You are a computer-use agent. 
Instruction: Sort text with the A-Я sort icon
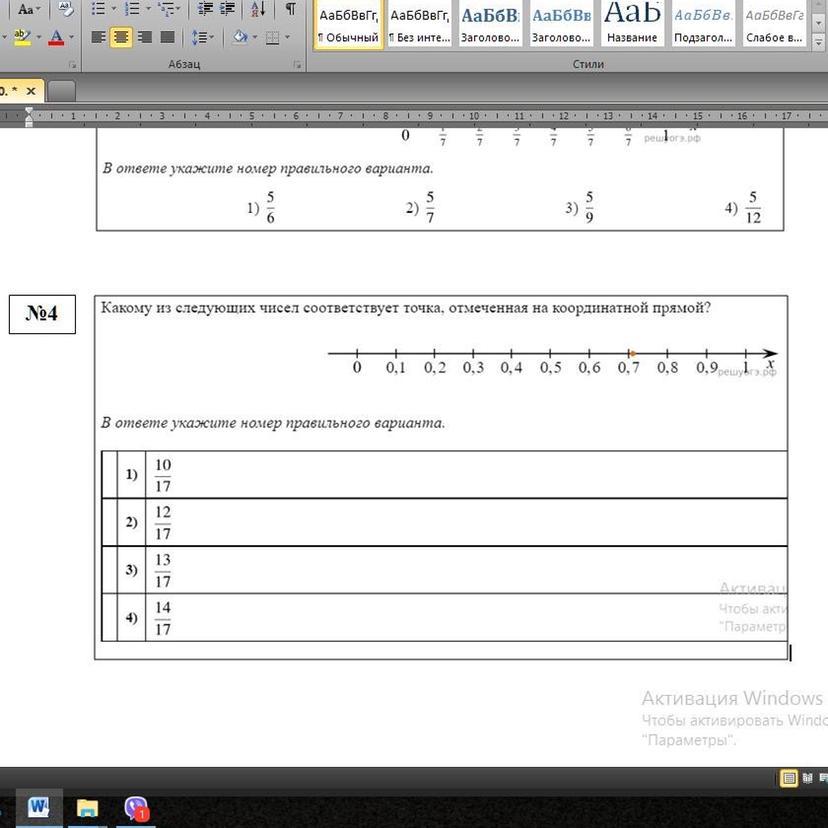coord(258,8)
